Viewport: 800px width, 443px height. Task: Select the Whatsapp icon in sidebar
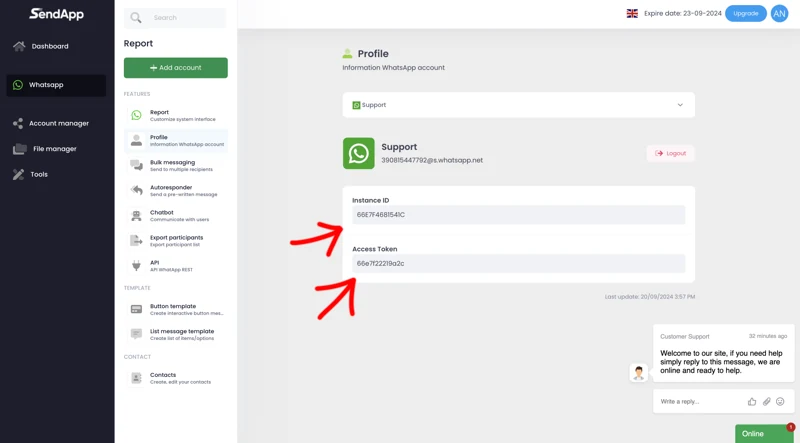[18, 85]
